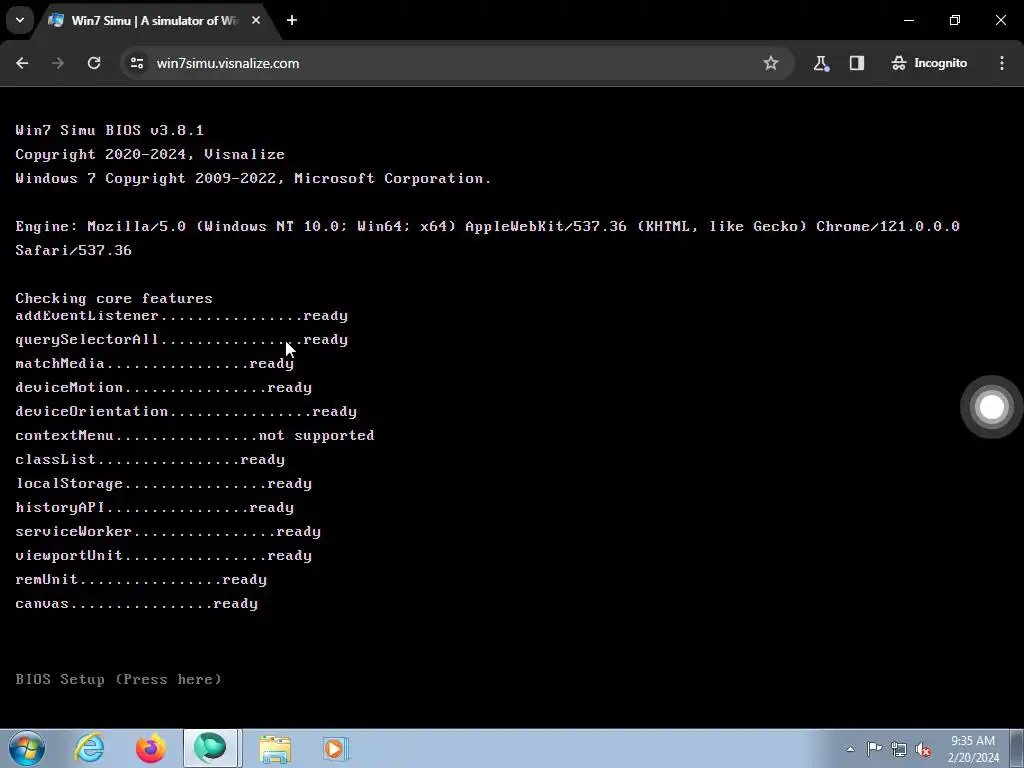Click the 'deviceOrientation' ready line
Image resolution: width=1024 pixels, height=768 pixels.
point(186,411)
